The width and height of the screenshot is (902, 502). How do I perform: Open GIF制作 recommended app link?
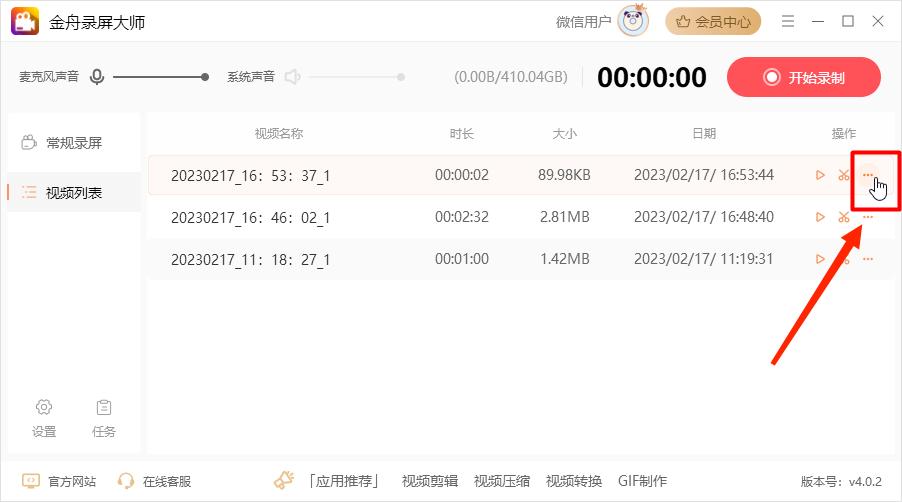coord(643,481)
